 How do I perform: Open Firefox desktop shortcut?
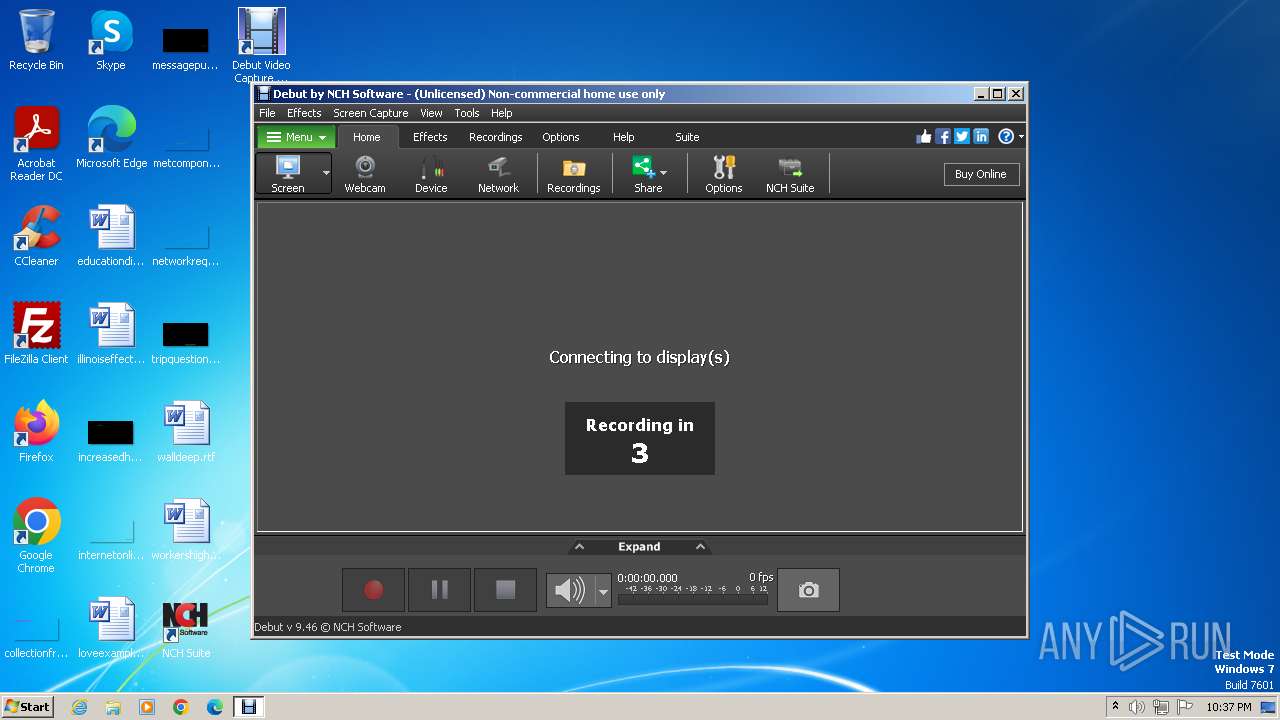[36, 432]
